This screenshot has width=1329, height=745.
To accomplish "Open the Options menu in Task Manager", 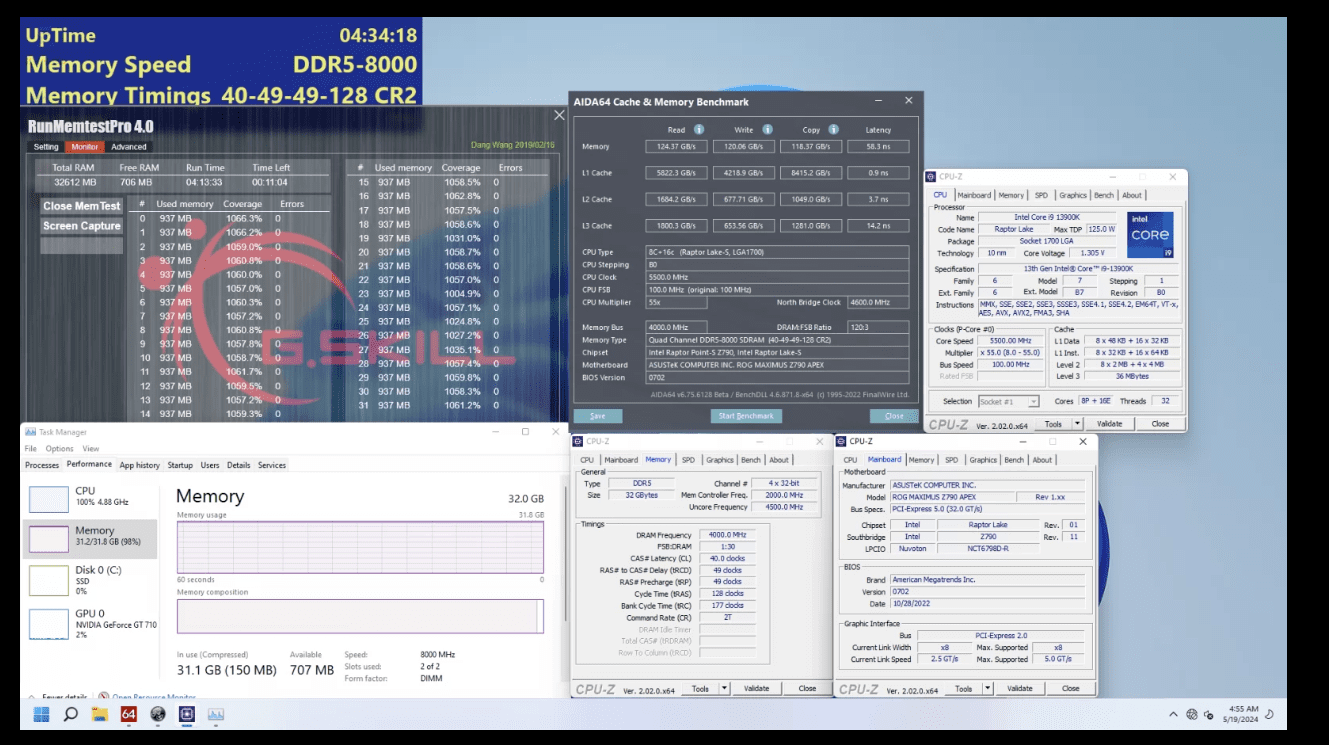I will (x=60, y=449).
